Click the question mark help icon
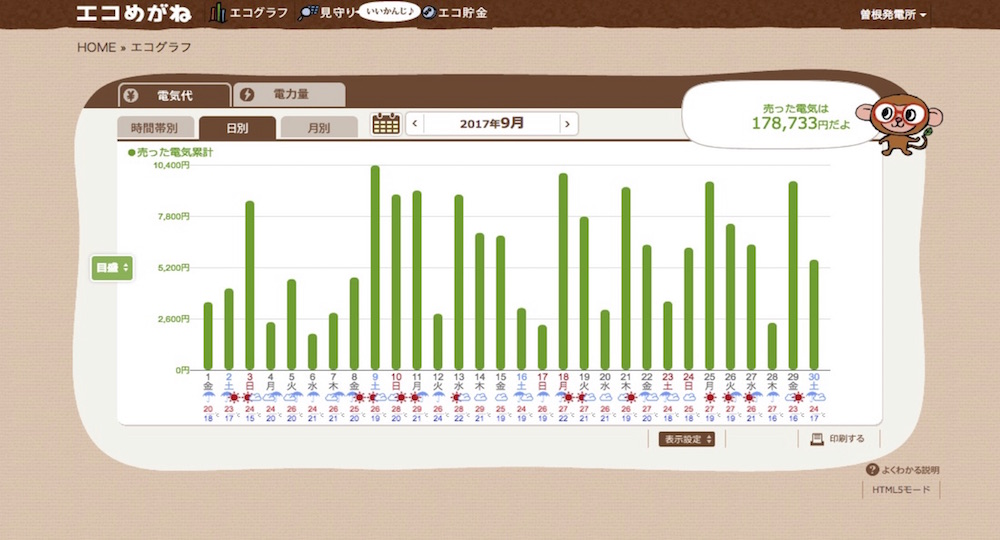 click(872, 470)
